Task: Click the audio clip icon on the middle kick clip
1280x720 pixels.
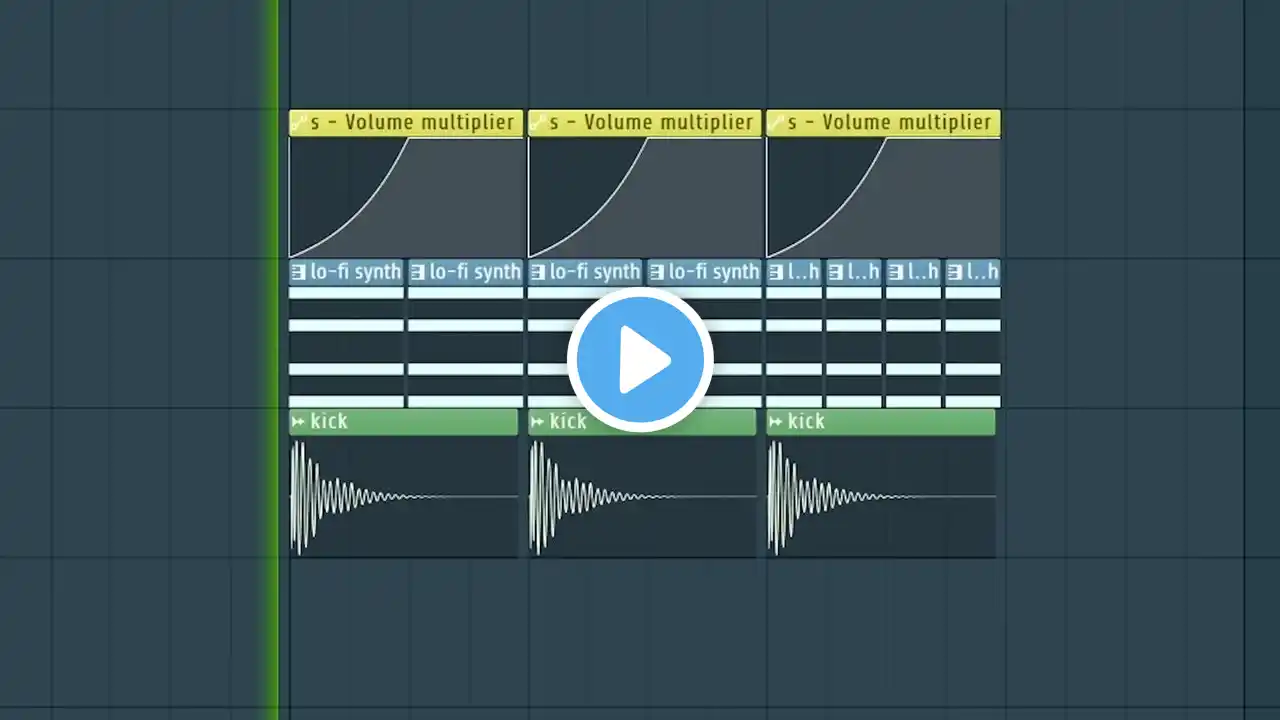Action: (x=537, y=422)
